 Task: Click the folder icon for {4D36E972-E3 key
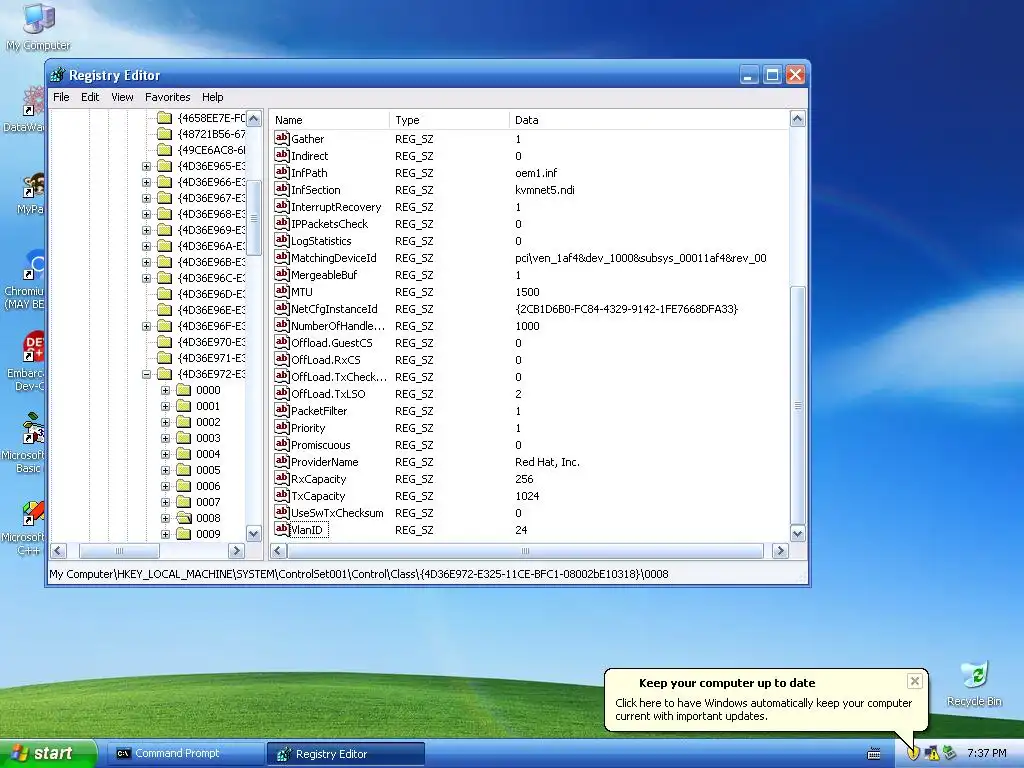[165, 374]
